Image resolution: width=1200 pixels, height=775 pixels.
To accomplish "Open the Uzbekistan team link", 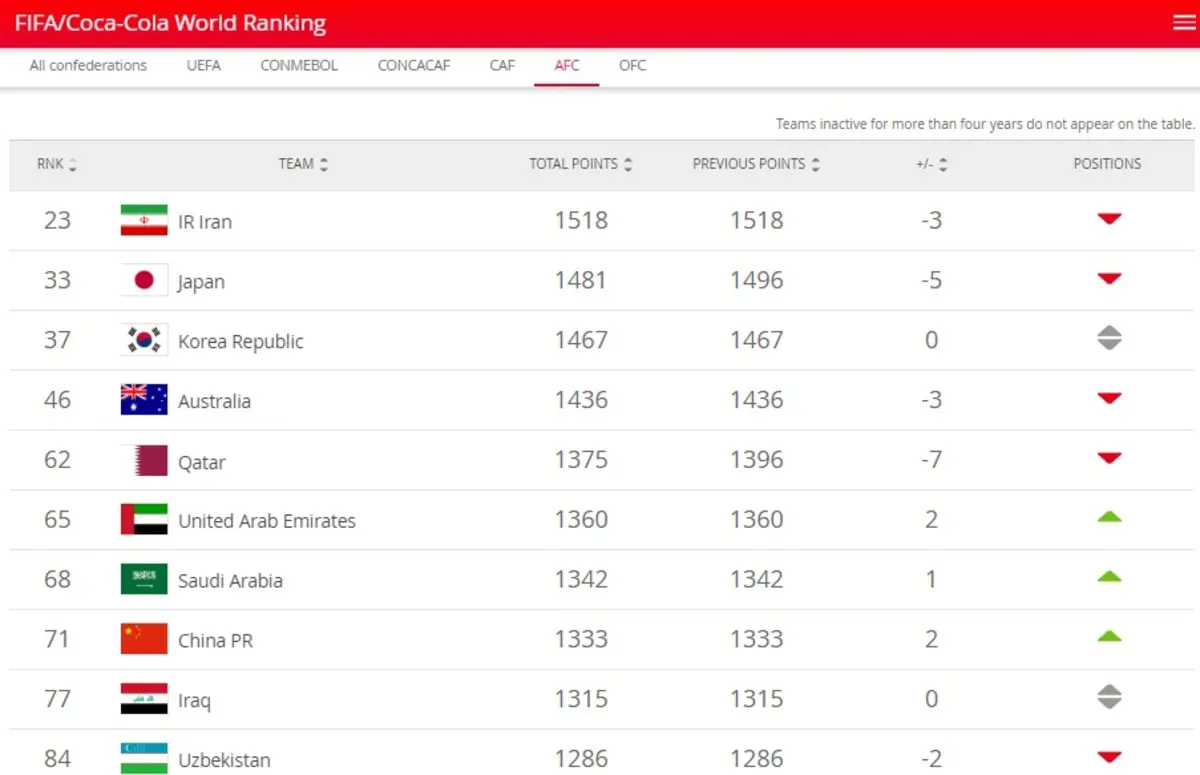I will pyautogui.click(x=224, y=760).
